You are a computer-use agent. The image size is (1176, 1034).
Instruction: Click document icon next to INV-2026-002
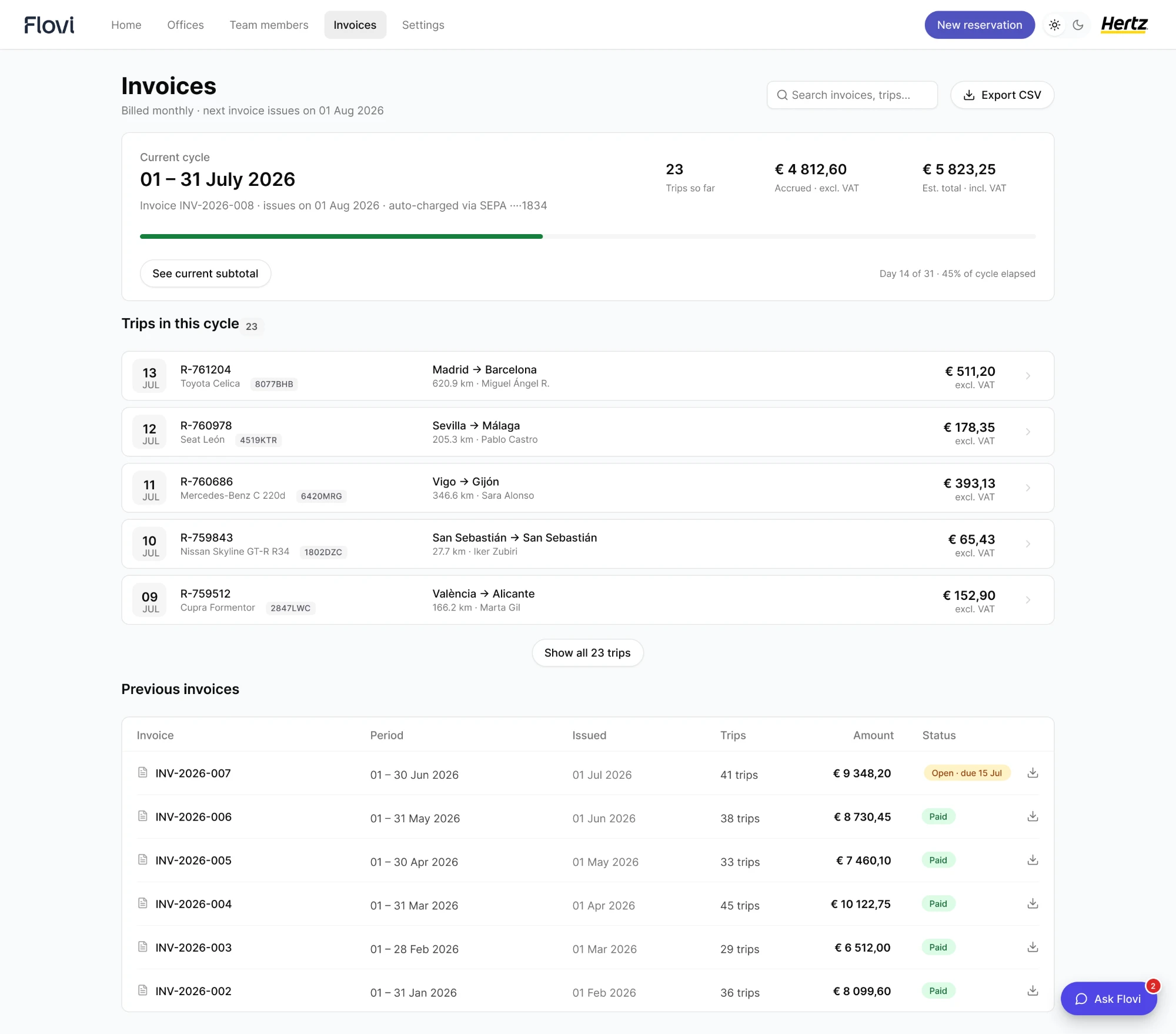pyautogui.click(x=142, y=990)
